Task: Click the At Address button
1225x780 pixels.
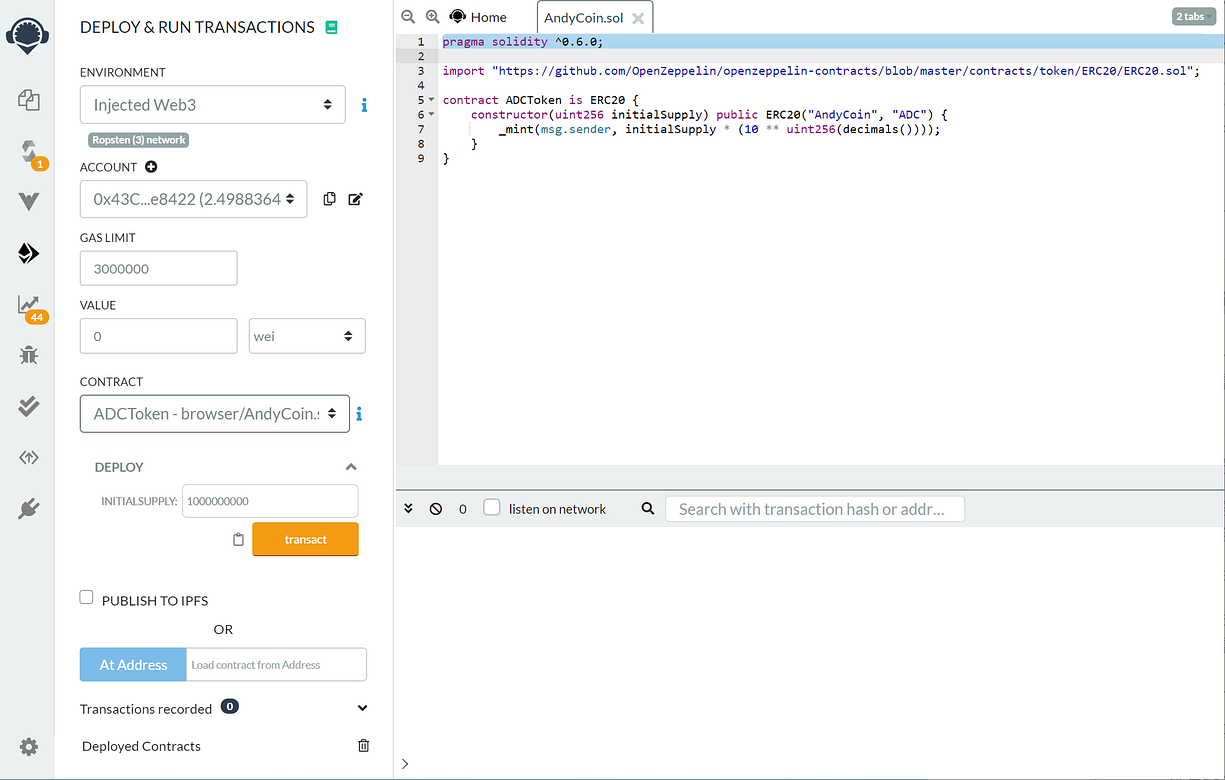Action: pyautogui.click(x=133, y=665)
